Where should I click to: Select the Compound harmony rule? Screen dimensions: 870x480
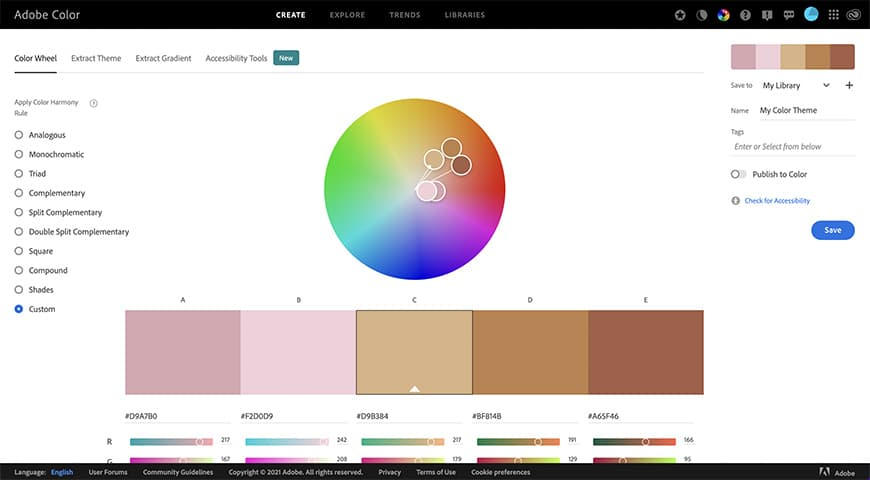(x=41, y=270)
